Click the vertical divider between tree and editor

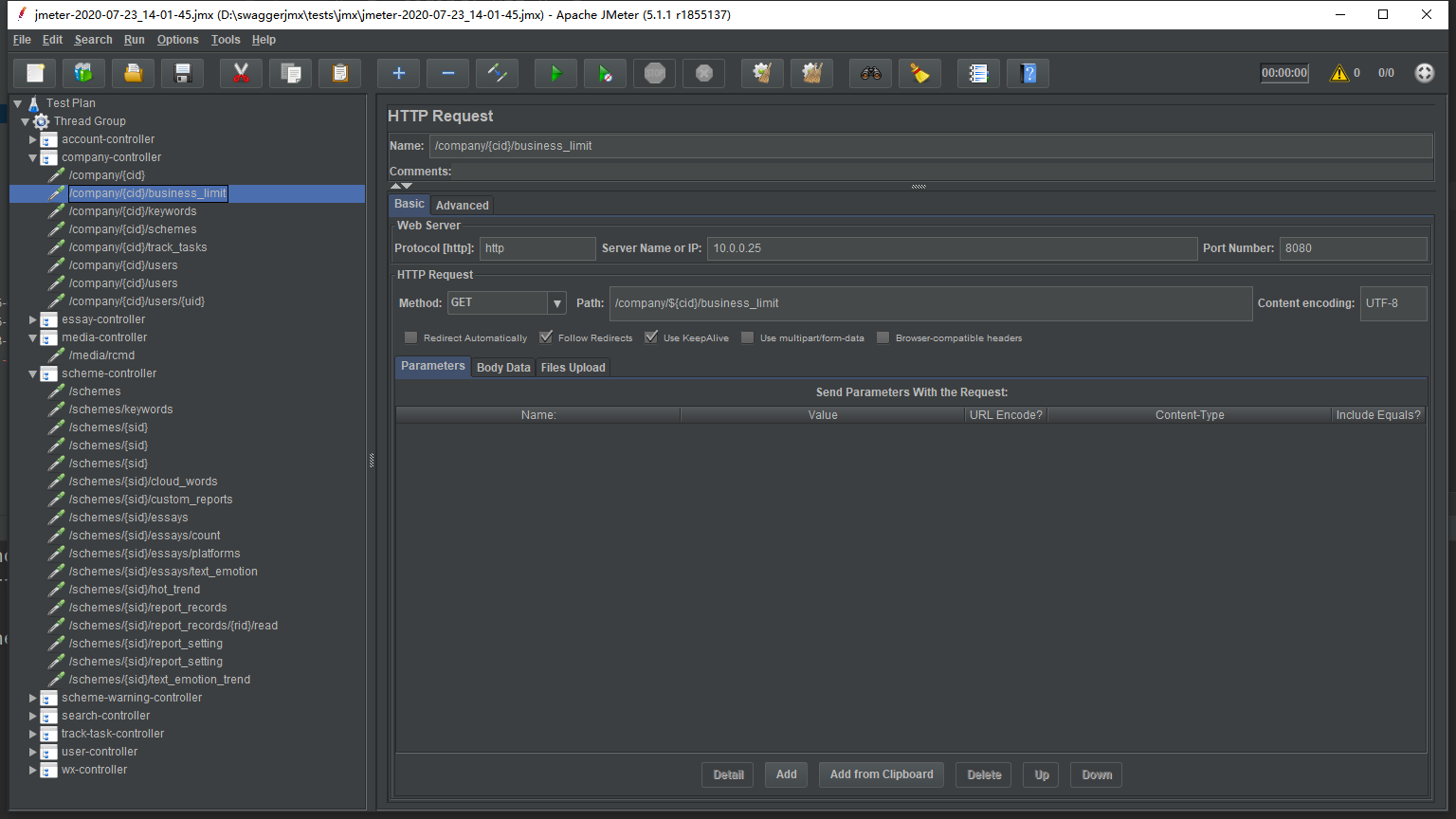[x=372, y=461]
